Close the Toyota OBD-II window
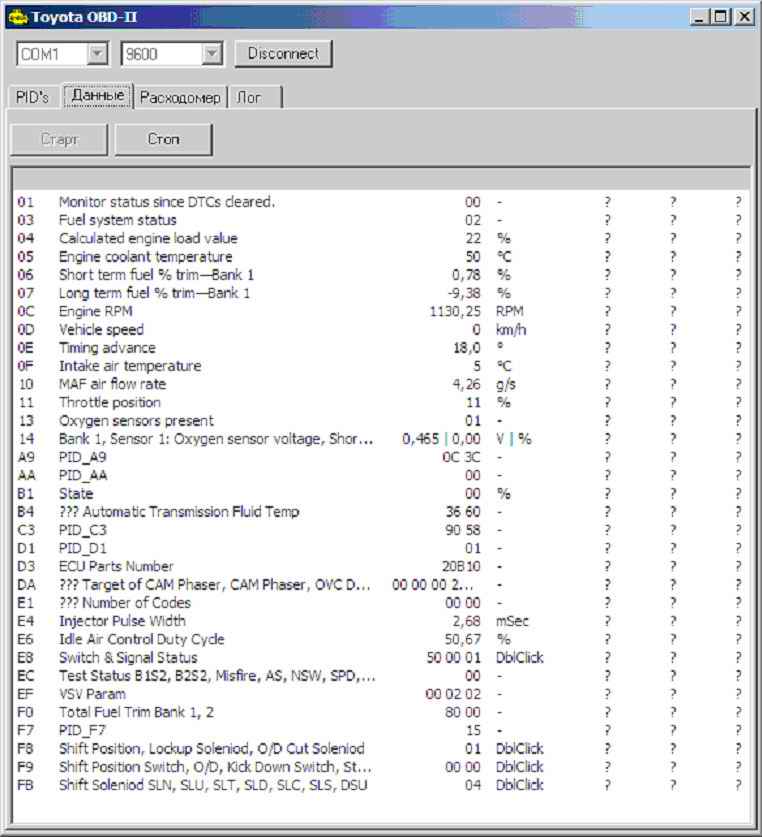The image size is (762, 837). pyautogui.click(x=744, y=17)
